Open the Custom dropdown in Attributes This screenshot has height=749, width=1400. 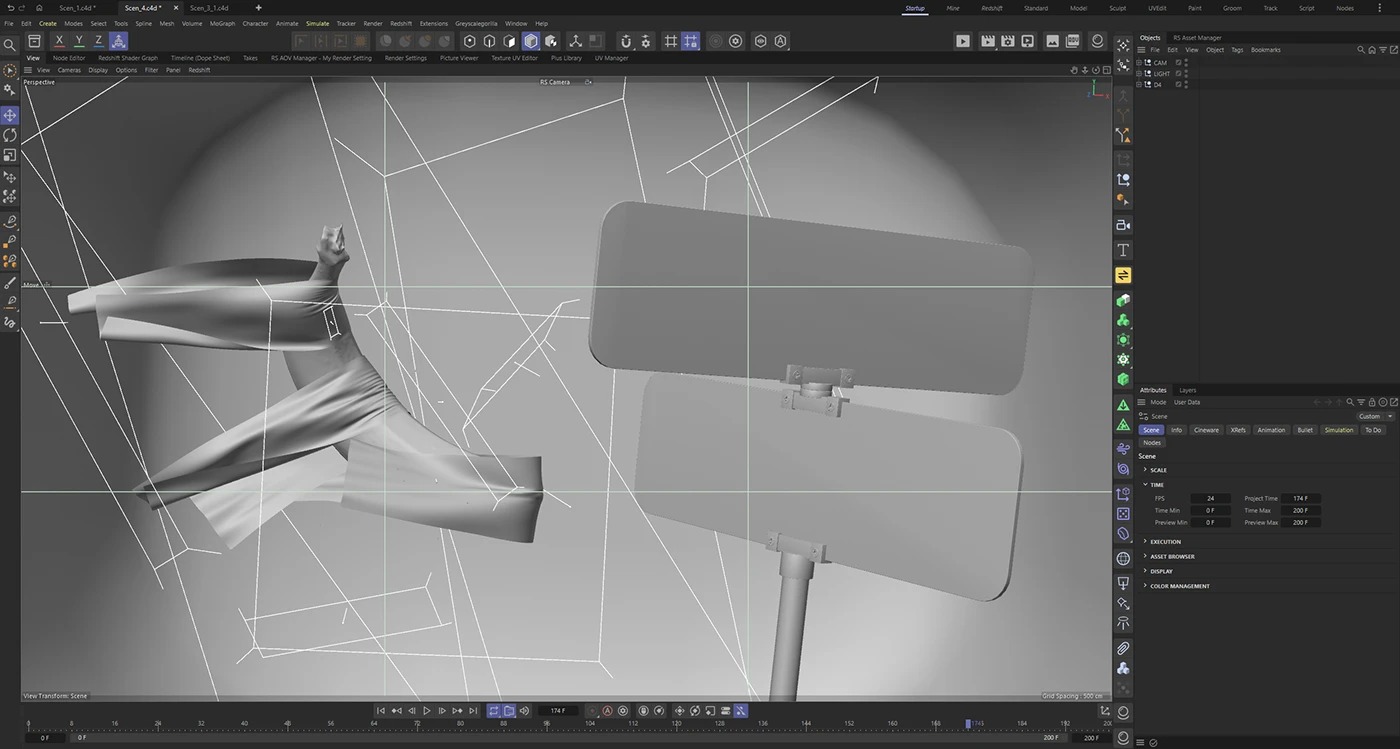pos(1375,416)
